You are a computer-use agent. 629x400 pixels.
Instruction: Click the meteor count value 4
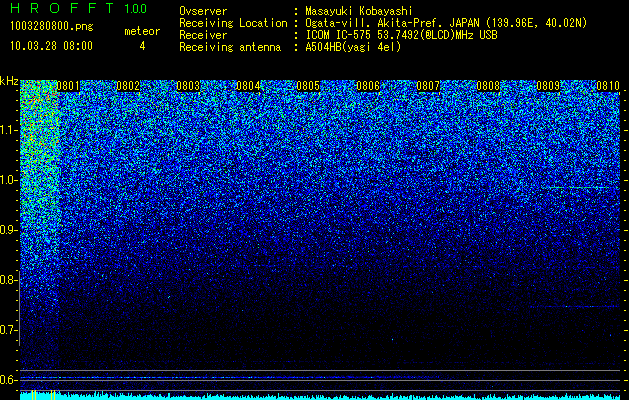click(x=142, y=46)
